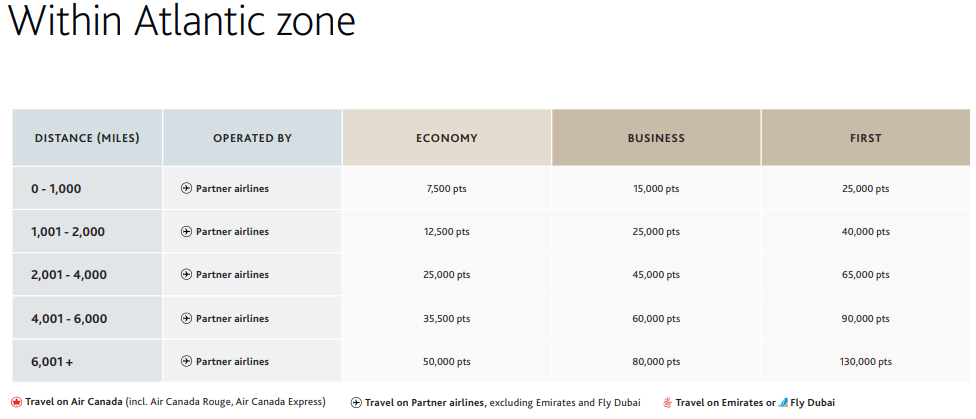Click the partner airline icon in 4,001 - 6,000 row
The height and width of the screenshot is (419, 976).
[186, 318]
